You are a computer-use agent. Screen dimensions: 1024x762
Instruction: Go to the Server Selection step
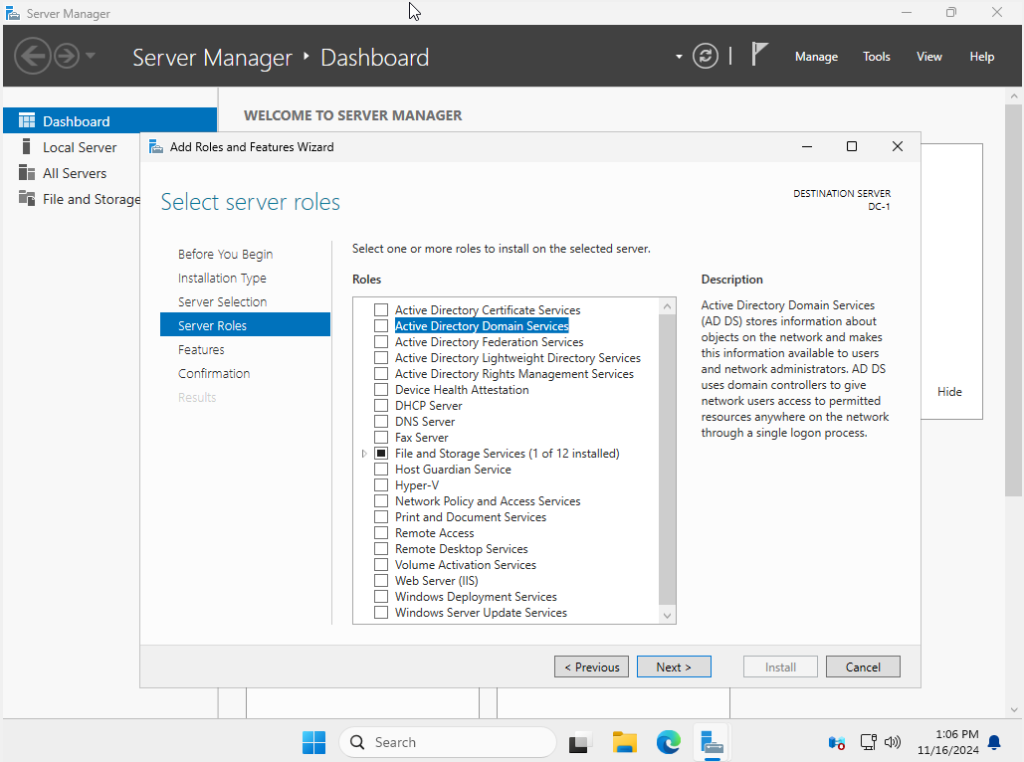point(222,302)
